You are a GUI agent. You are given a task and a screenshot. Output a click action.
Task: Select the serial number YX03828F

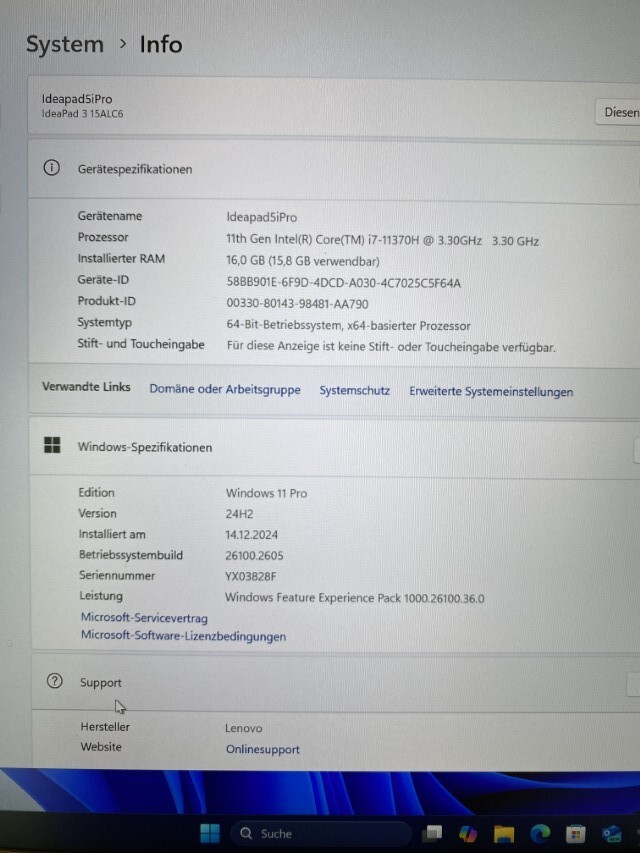(250, 576)
